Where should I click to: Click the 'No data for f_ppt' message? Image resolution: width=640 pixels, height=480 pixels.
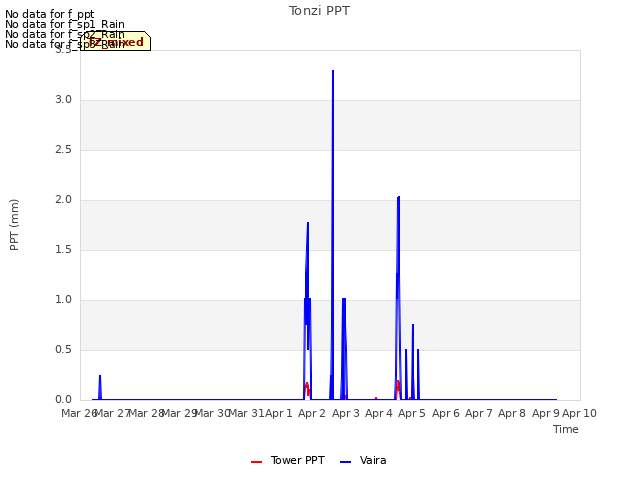pos(50,14)
